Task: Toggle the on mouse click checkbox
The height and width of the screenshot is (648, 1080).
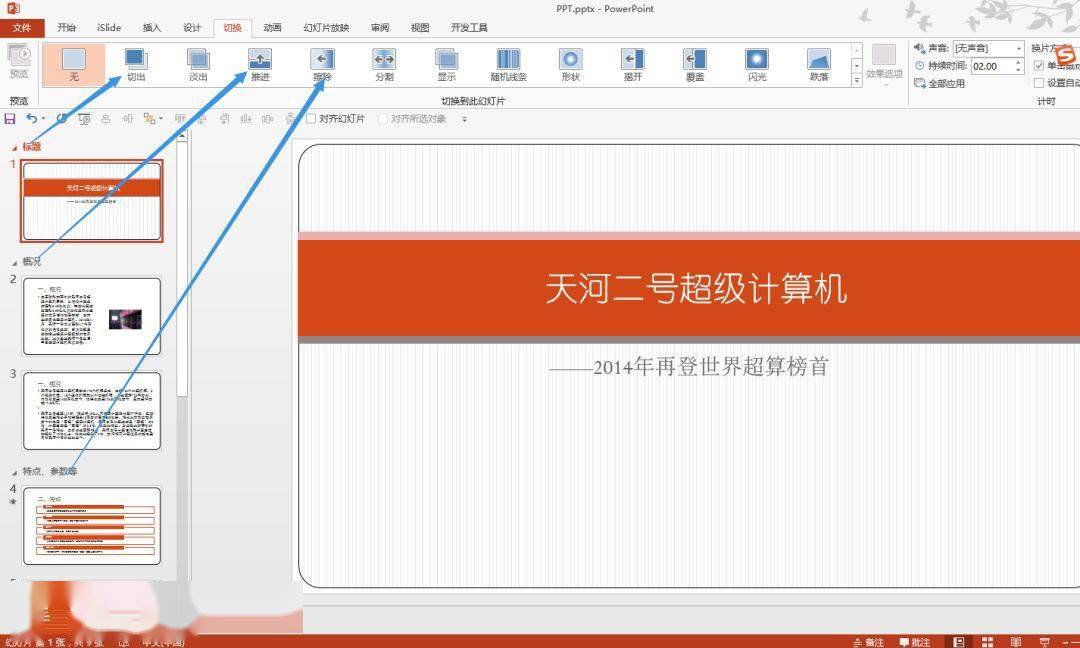Action: [1039, 65]
